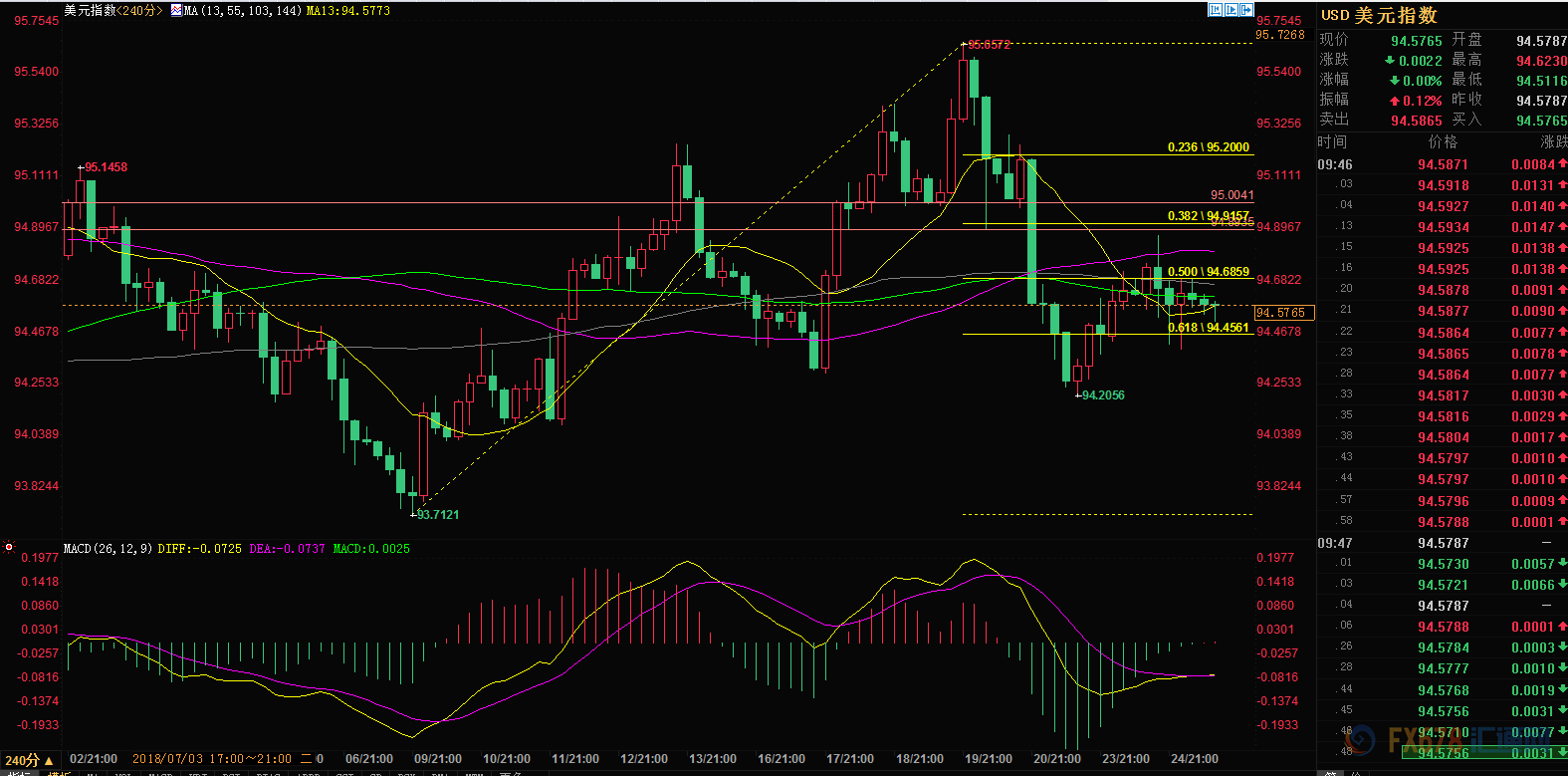Click the green tick price 94.5777
The height and width of the screenshot is (776, 1568).
click(1443, 668)
